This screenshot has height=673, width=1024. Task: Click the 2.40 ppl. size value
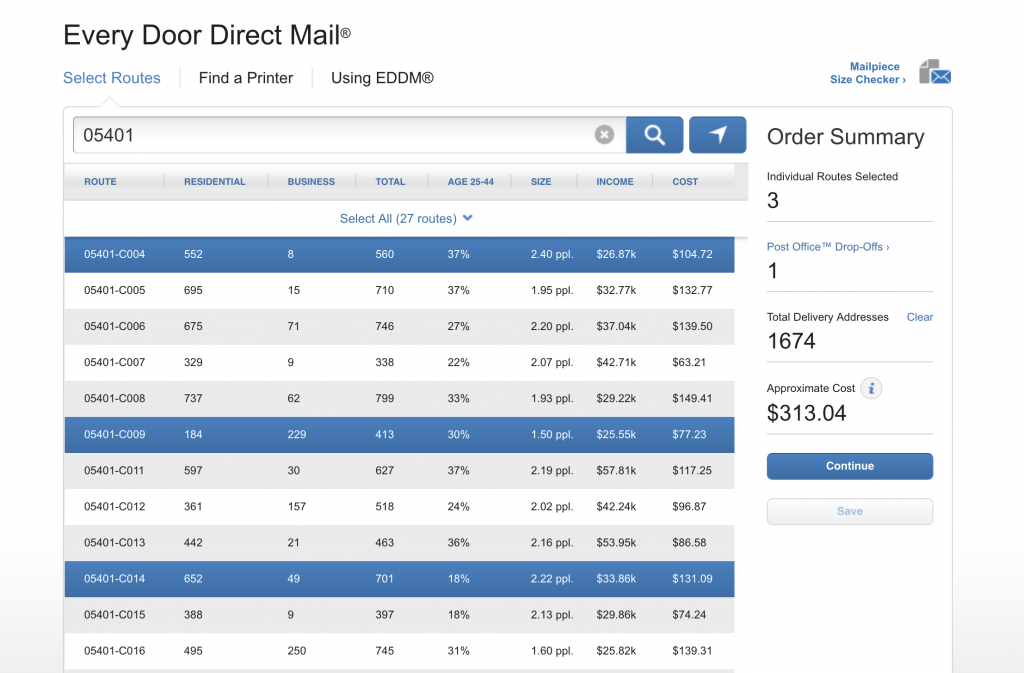pos(552,255)
